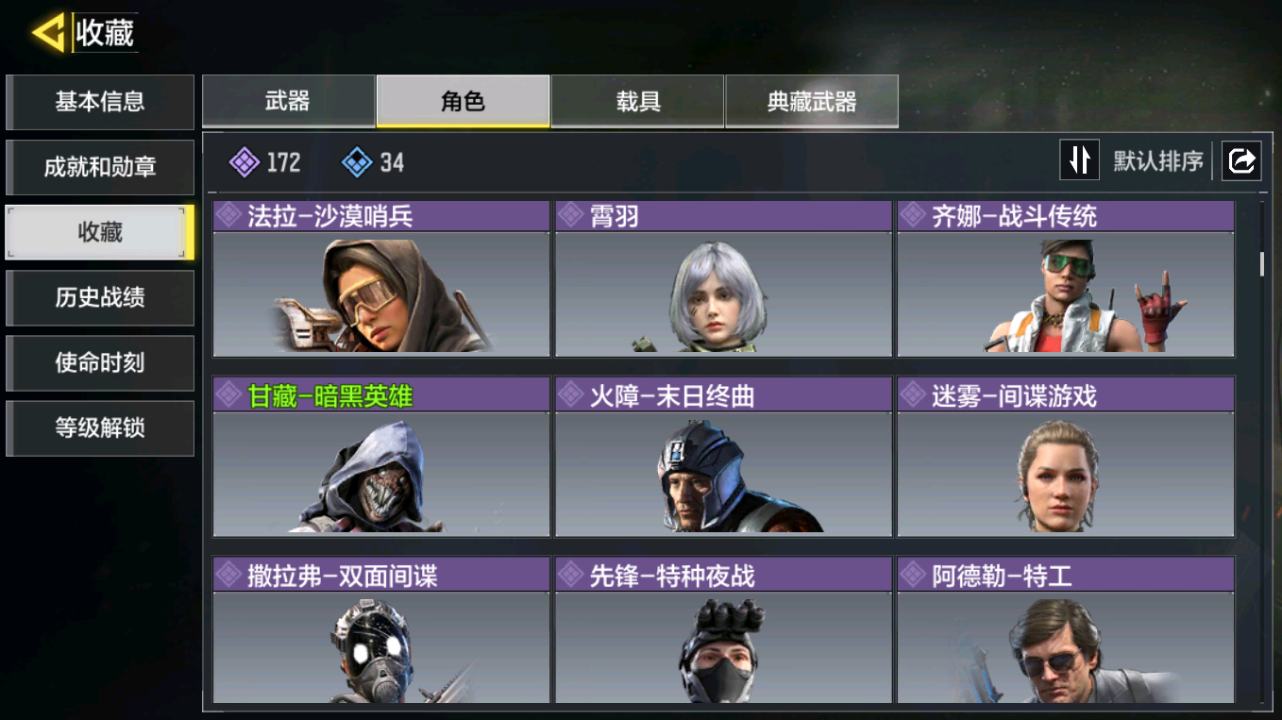The height and width of the screenshot is (720, 1282).
Task: Toggle sort order arrows icon
Action: coord(1079,160)
